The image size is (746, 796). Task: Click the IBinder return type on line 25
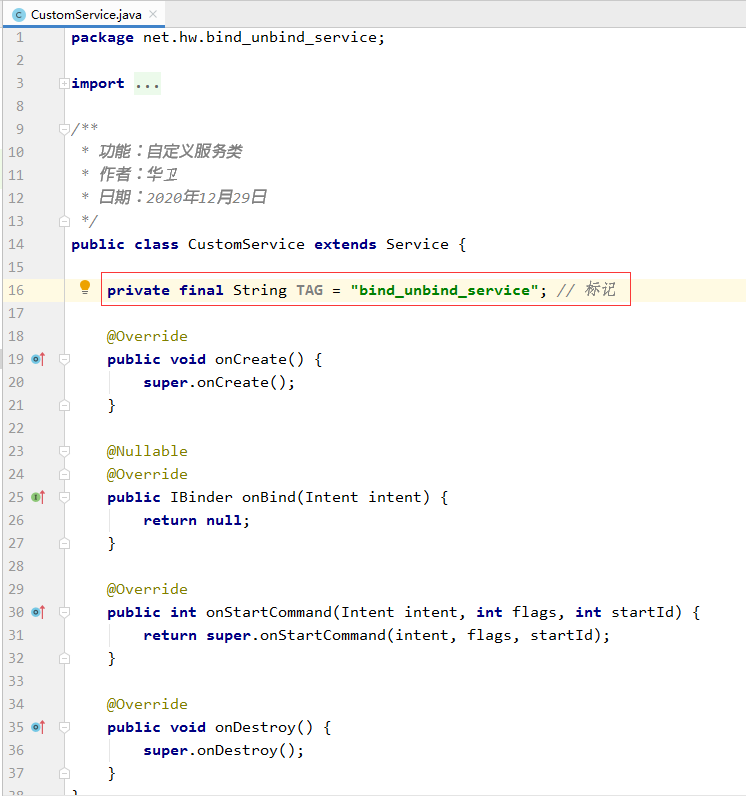coord(201,498)
